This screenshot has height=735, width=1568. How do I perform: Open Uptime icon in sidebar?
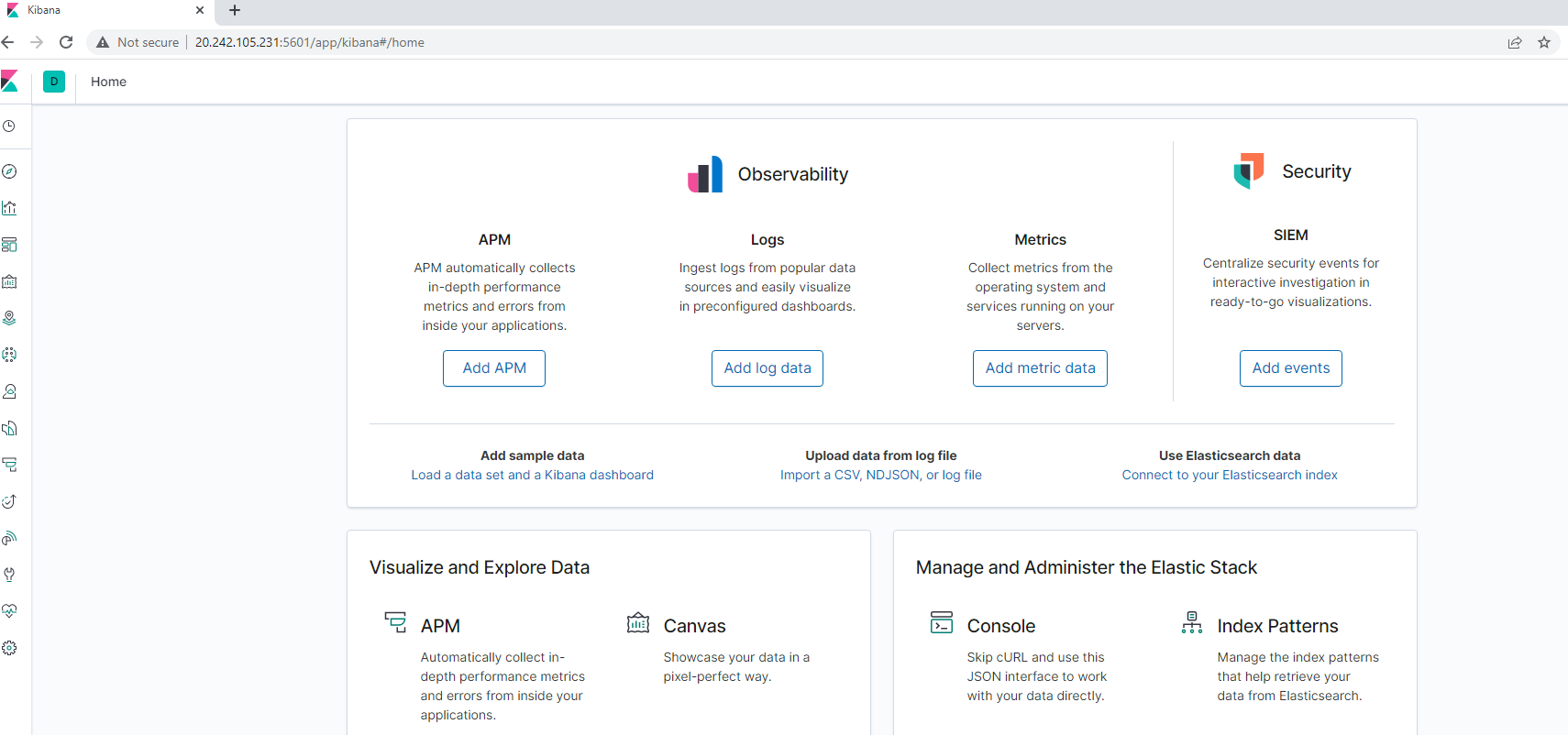[9, 501]
